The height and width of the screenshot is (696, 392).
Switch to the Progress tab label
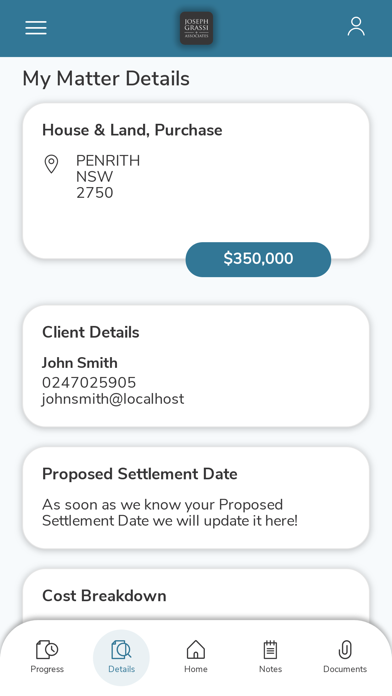pyautogui.click(x=47, y=669)
